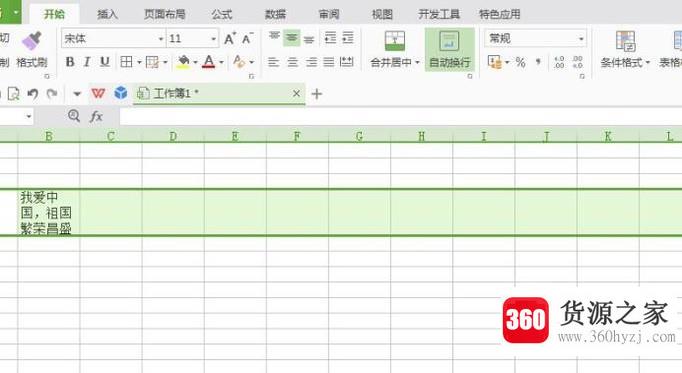The width and height of the screenshot is (682, 373).
Task: Switch to the 页面布局 tab
Action: pyautogui.click(x=164, y=14)
